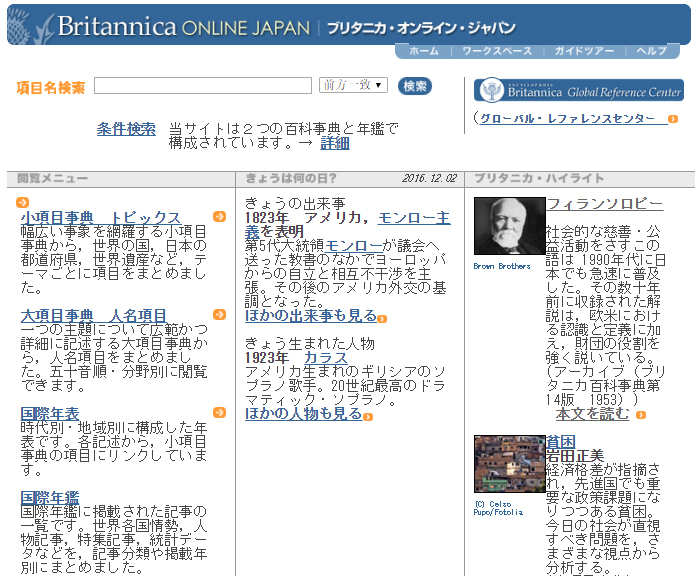699x576 pixels.
Task: Click orange arrow icon after 本文を読む
Action: point(641,415)
